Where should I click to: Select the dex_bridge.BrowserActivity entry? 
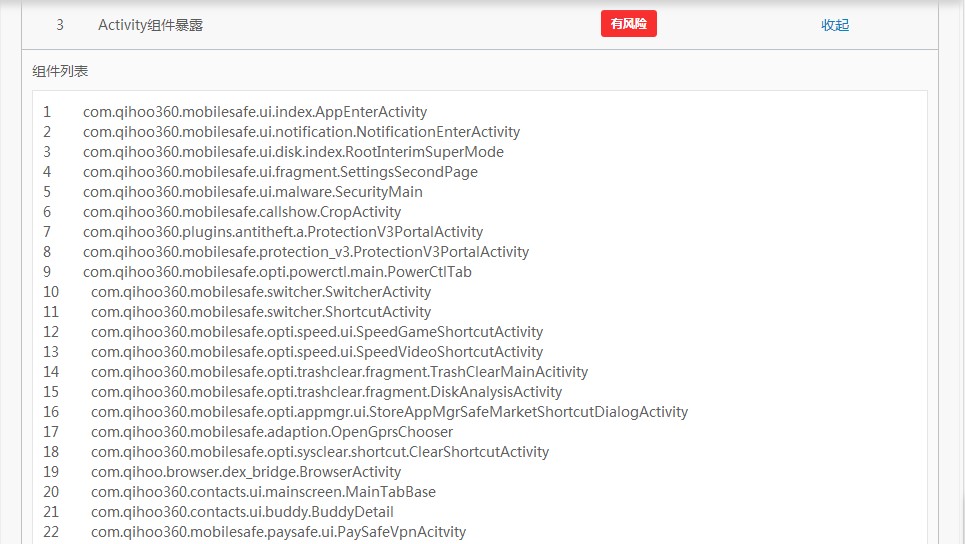point(246,472)
